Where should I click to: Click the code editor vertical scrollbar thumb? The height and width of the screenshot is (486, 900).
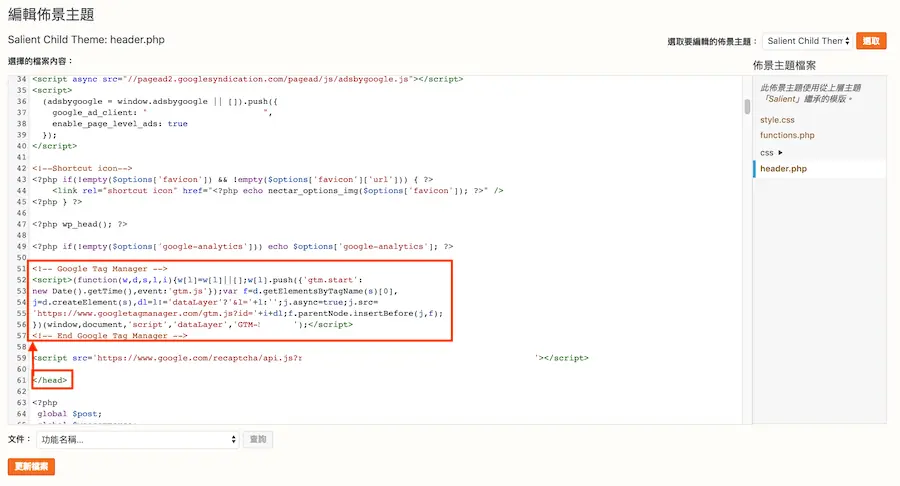click(747, 106)
